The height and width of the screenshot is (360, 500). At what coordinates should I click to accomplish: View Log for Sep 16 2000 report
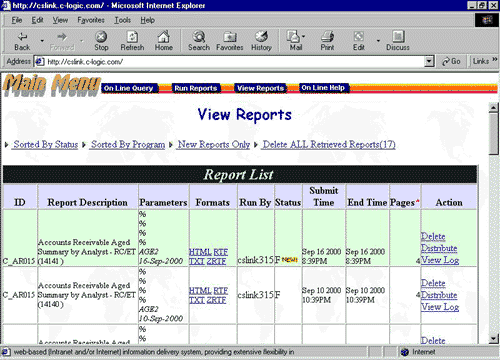pyautogui.click(x=440, y=260)
